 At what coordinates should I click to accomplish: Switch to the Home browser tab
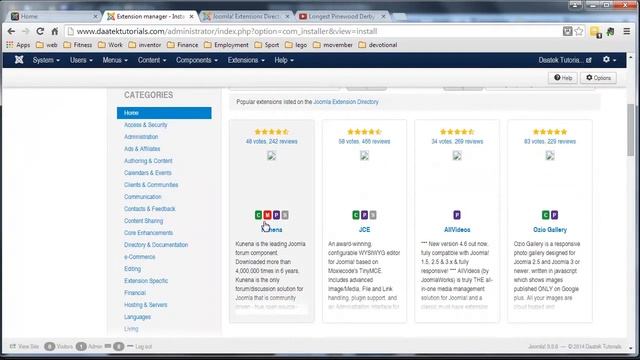pyautogui.click(x=54, y=16)
